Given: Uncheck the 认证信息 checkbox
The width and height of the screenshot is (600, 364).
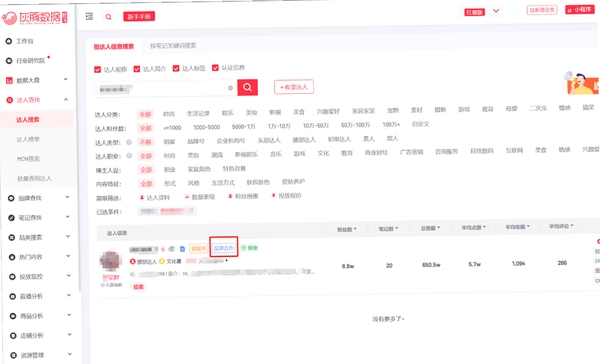Looking at the screenshot, I should click(215, 68).
